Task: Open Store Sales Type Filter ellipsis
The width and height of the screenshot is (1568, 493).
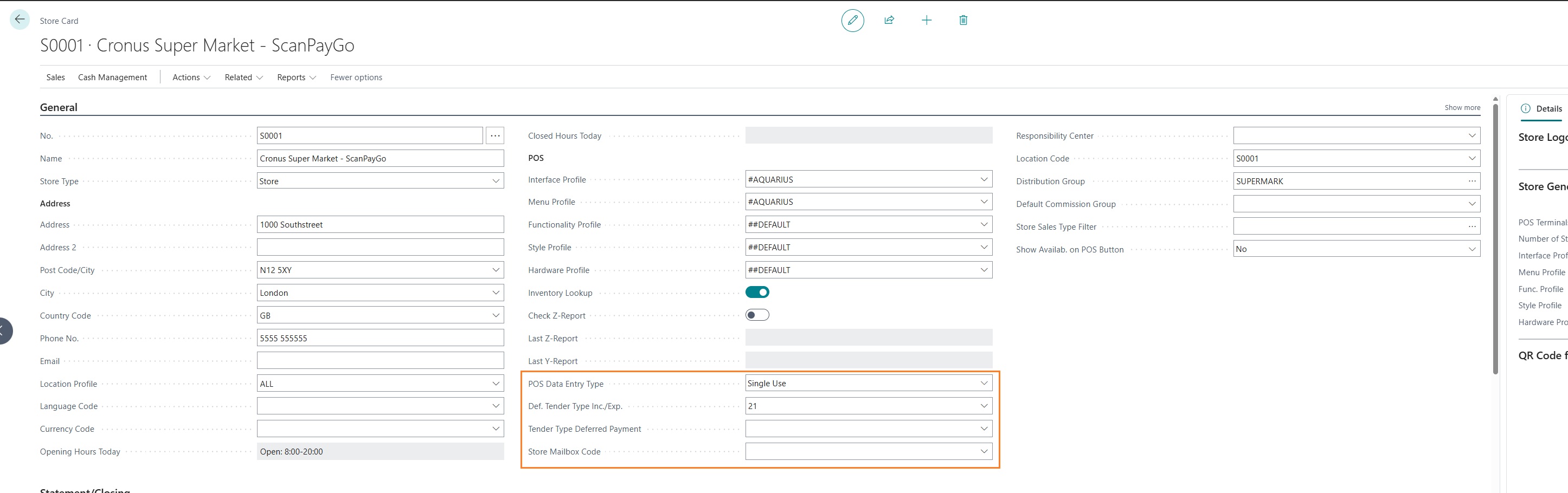Action: (1472, 227)
